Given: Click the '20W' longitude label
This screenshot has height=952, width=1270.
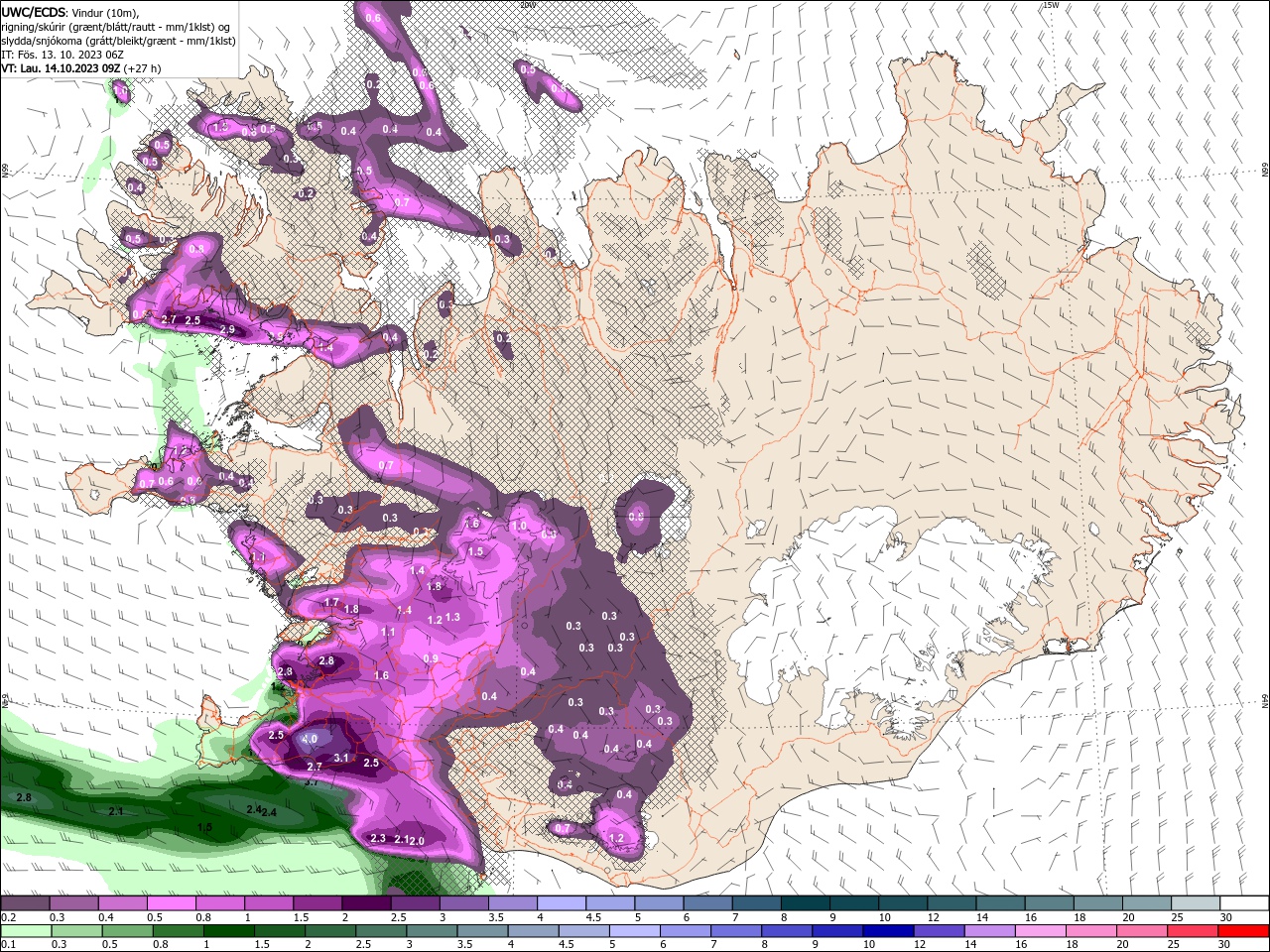Looking at the screenshot, I should click(x=528, y=5).
